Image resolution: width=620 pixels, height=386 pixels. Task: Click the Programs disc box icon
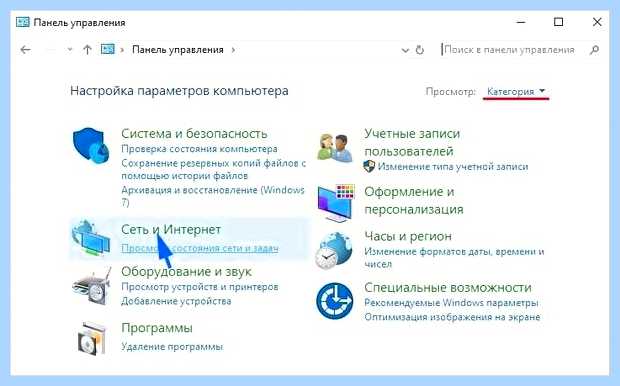(92, 339)
